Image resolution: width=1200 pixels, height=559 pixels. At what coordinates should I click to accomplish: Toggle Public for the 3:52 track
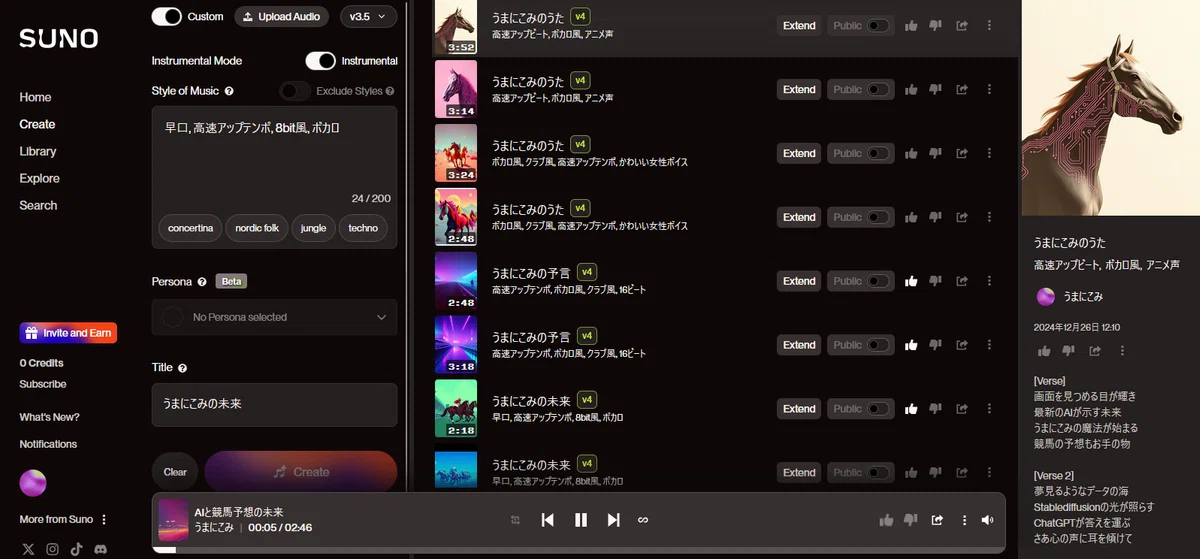coord(878,26)
